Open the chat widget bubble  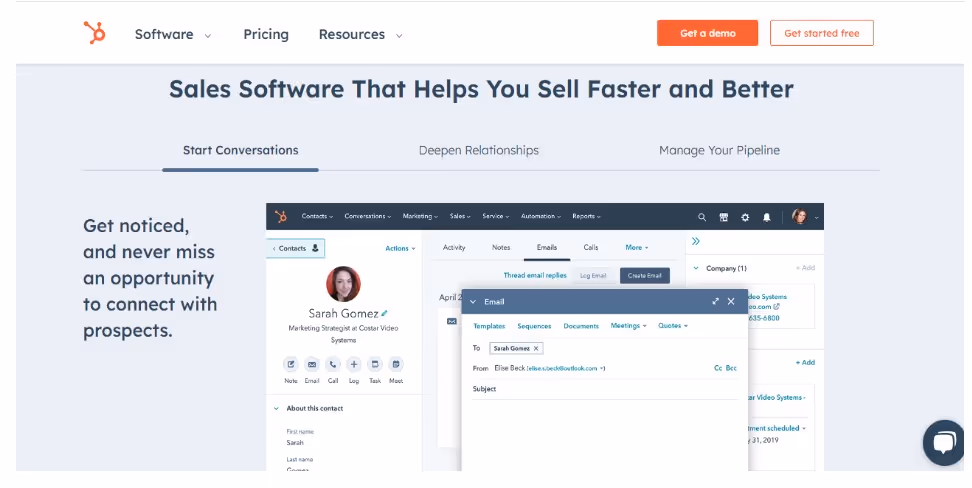tap(943, 443)
